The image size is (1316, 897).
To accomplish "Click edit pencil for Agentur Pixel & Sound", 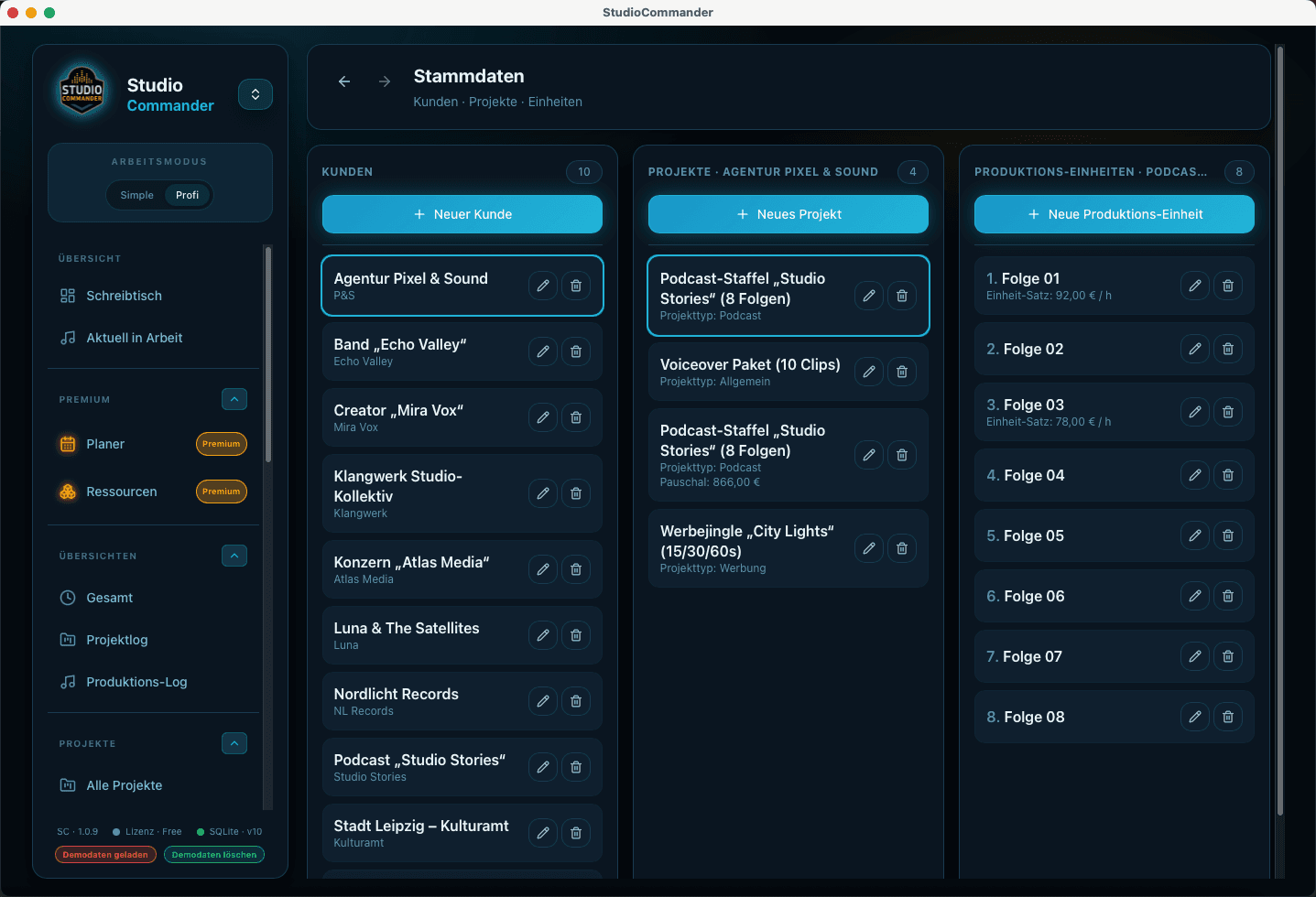I will (x=543, y=286).
